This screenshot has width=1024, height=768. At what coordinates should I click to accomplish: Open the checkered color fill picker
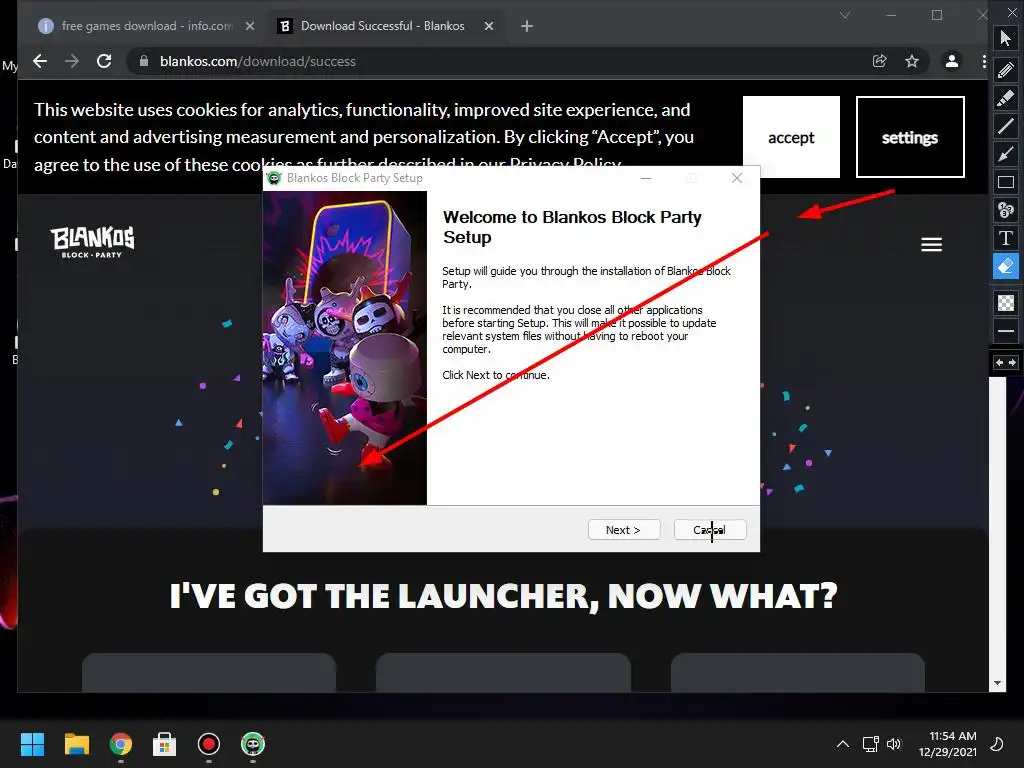coord(1006,302)
